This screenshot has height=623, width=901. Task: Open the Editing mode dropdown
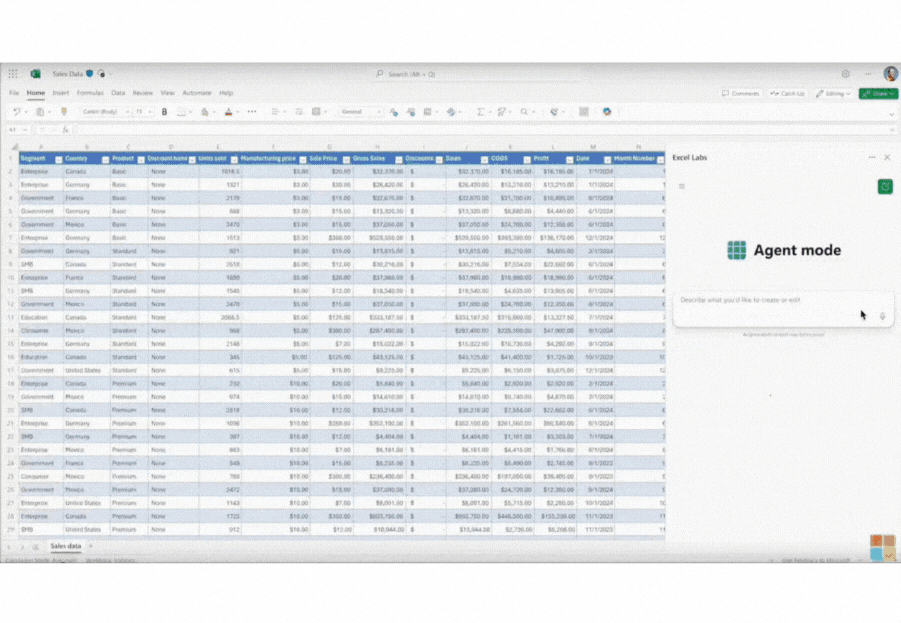tap(833, 93)
